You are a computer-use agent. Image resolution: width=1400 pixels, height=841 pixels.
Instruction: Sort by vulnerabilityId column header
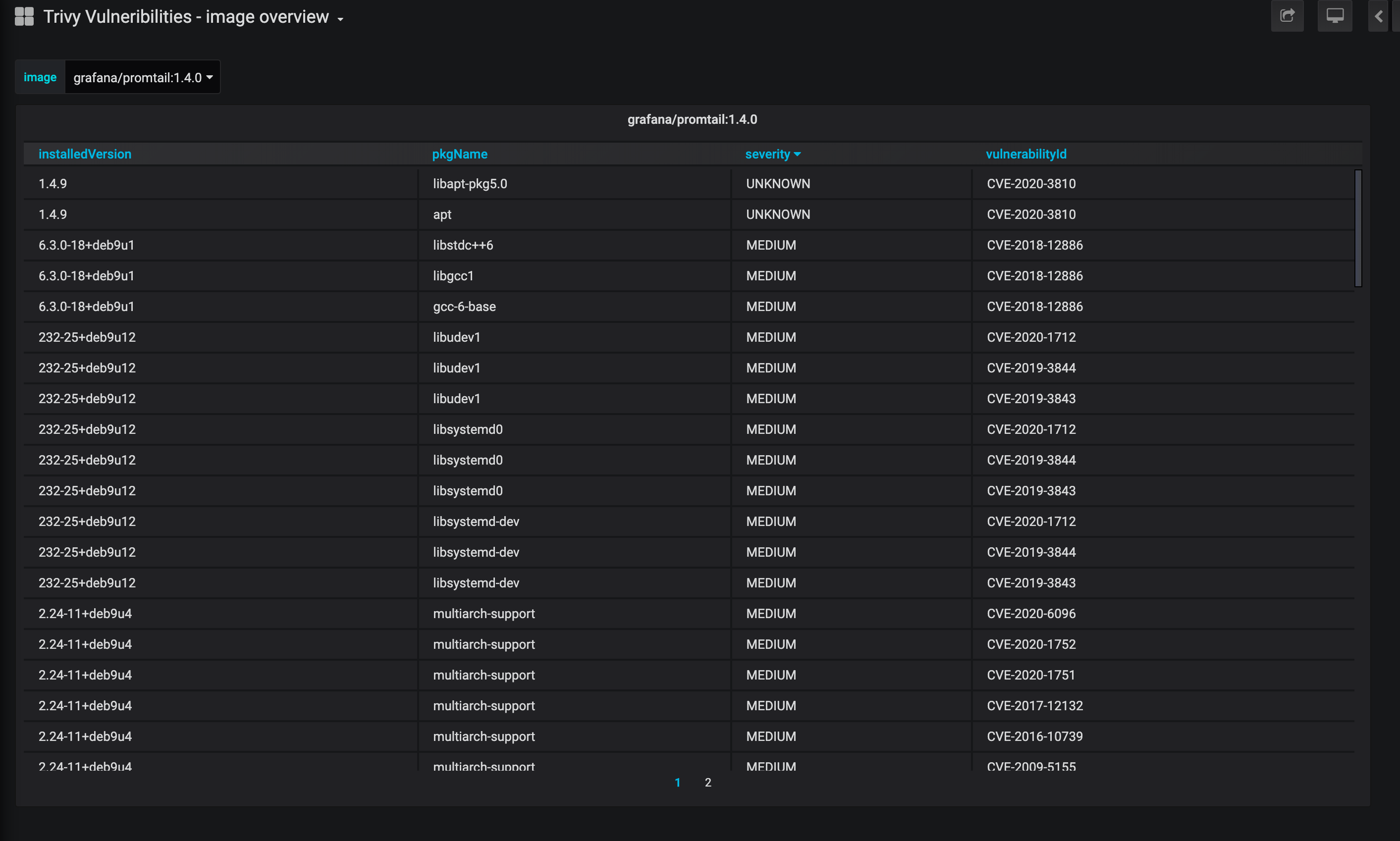[1026, 154]
